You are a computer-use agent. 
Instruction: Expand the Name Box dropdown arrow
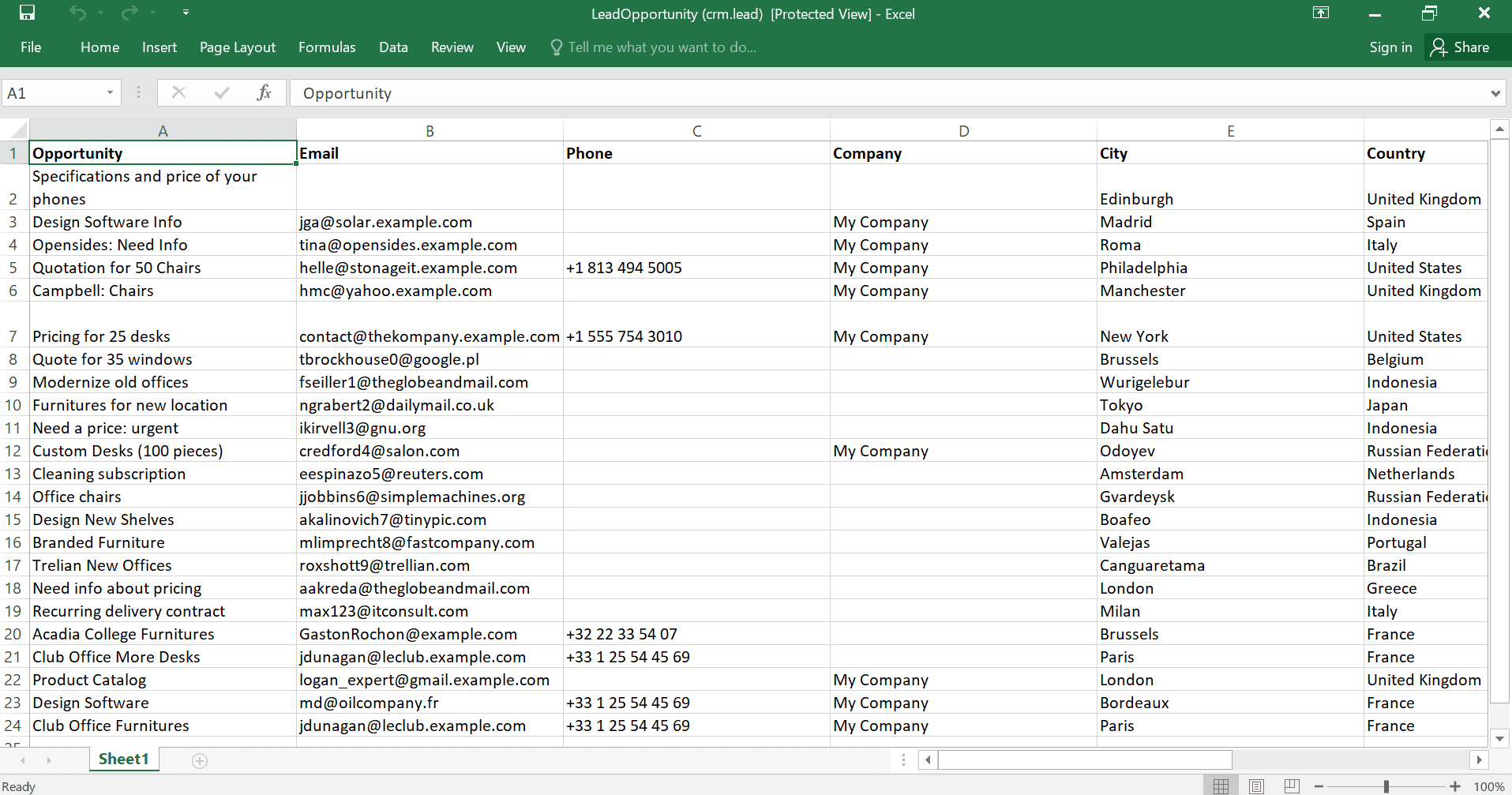click(111, 93)
